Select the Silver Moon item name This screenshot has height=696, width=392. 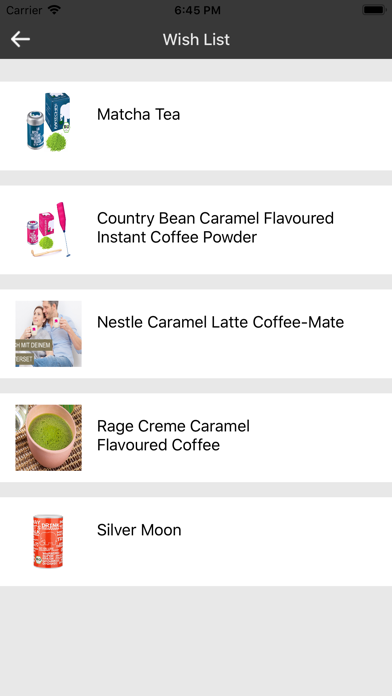click(x=139, y=530)
